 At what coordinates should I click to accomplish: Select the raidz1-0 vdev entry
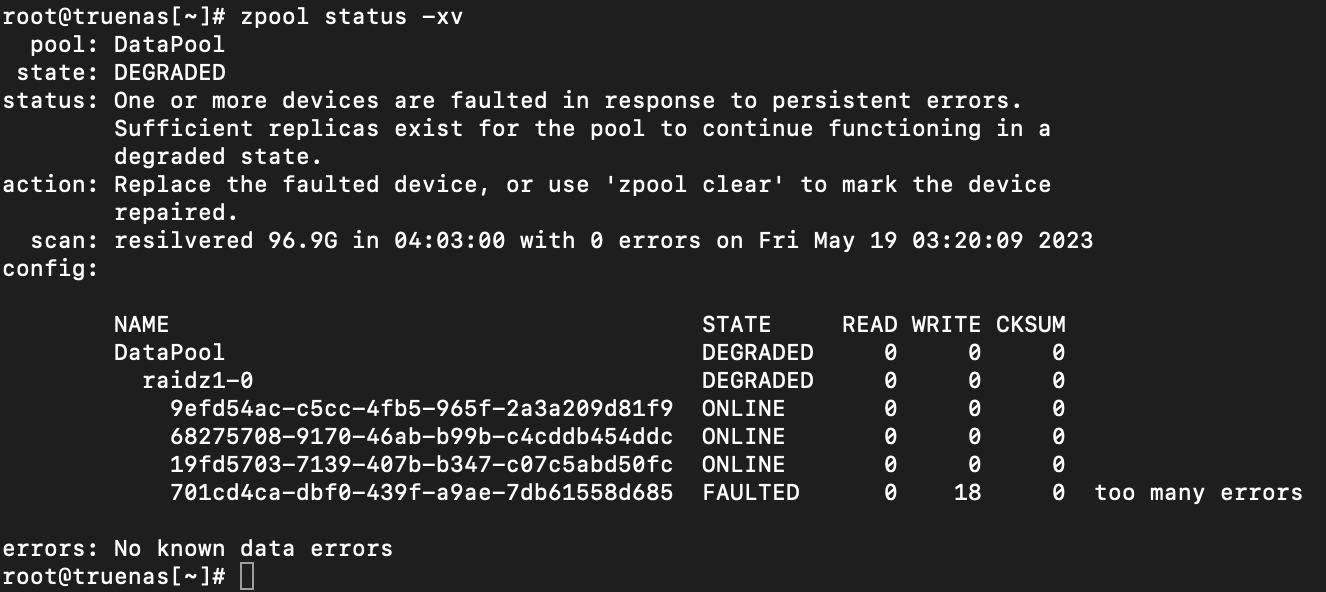point(184,381)
